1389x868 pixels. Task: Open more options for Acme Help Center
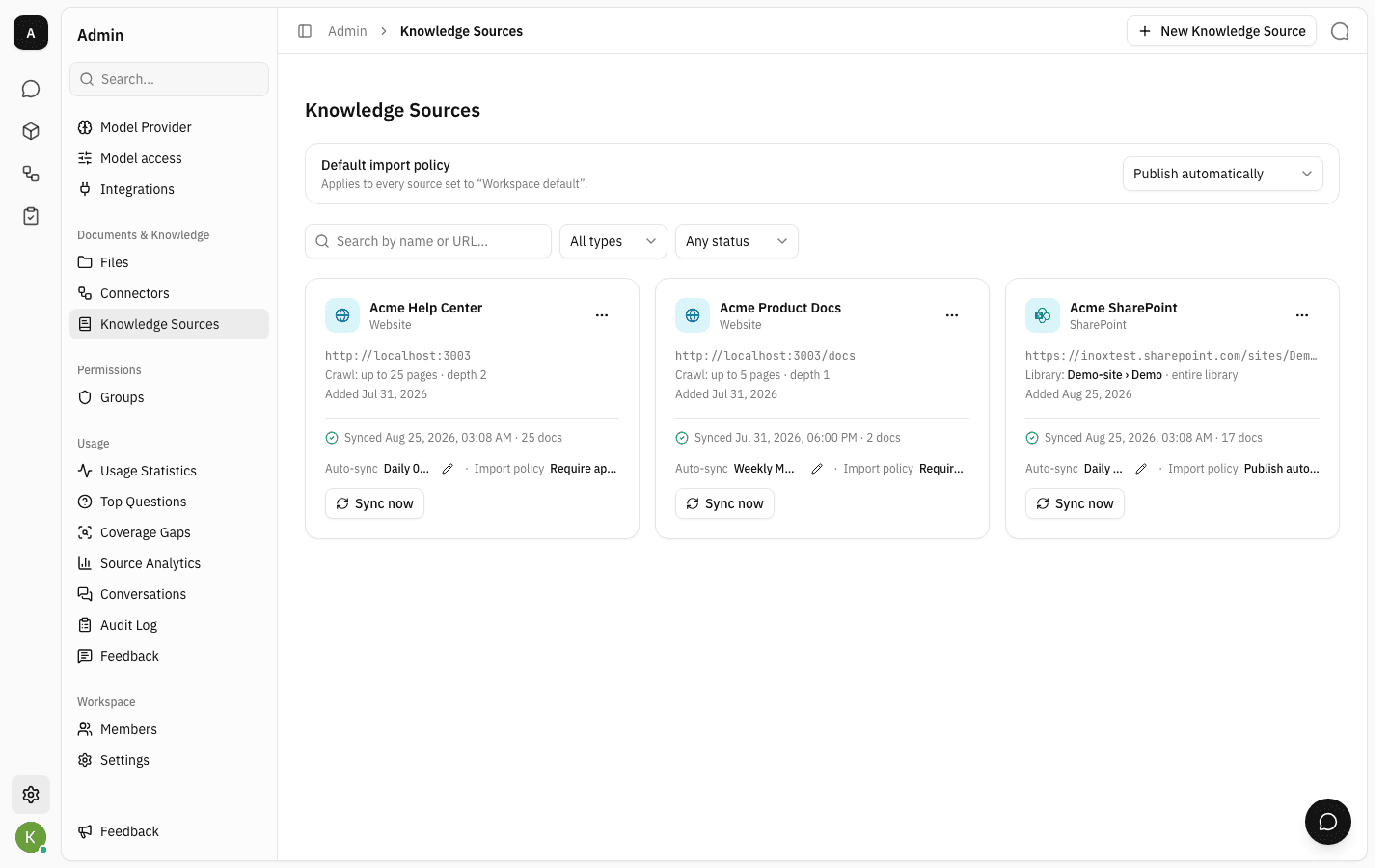602,315
